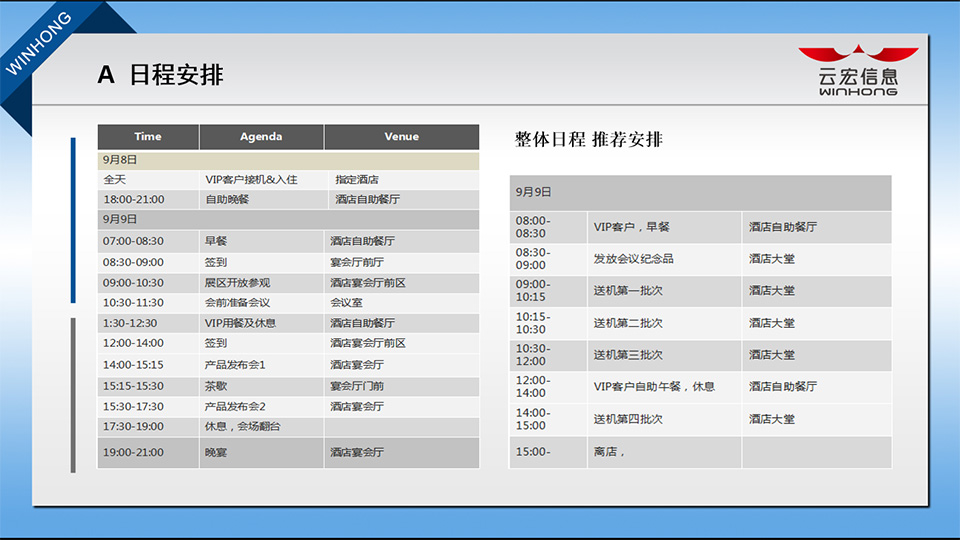Click the 离店 entry in the last row
960x540 pixels.
(609, 452)
